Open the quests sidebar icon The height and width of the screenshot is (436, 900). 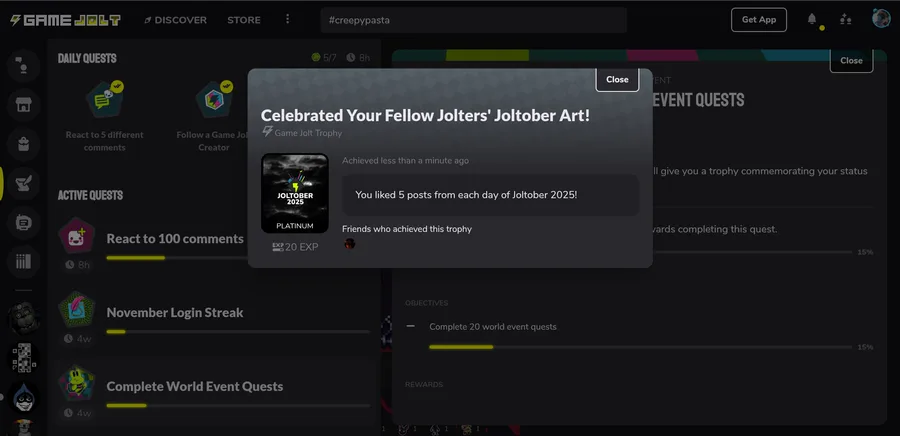click(x=23, y=184)
